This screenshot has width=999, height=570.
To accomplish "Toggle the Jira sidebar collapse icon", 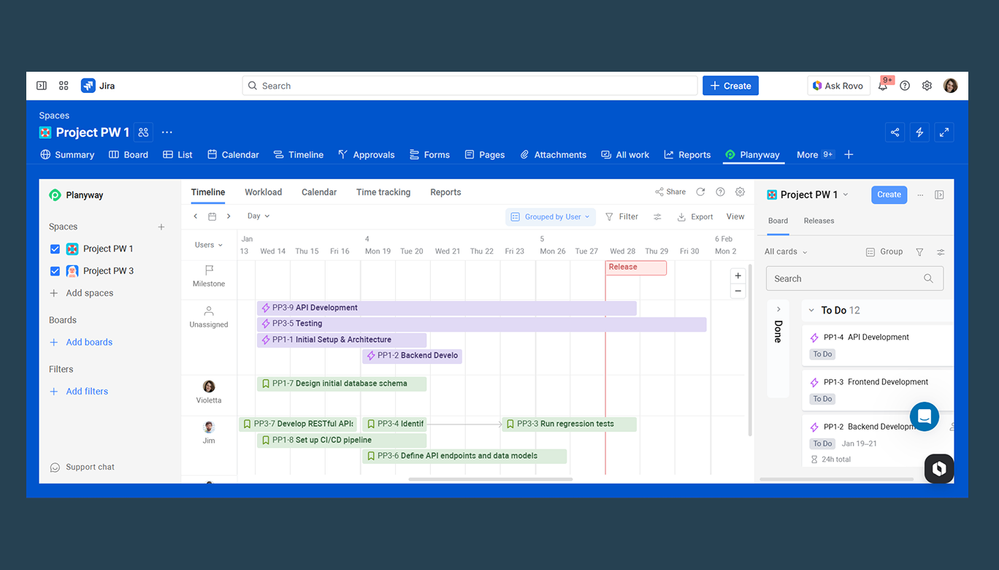I will coord(41,85).
